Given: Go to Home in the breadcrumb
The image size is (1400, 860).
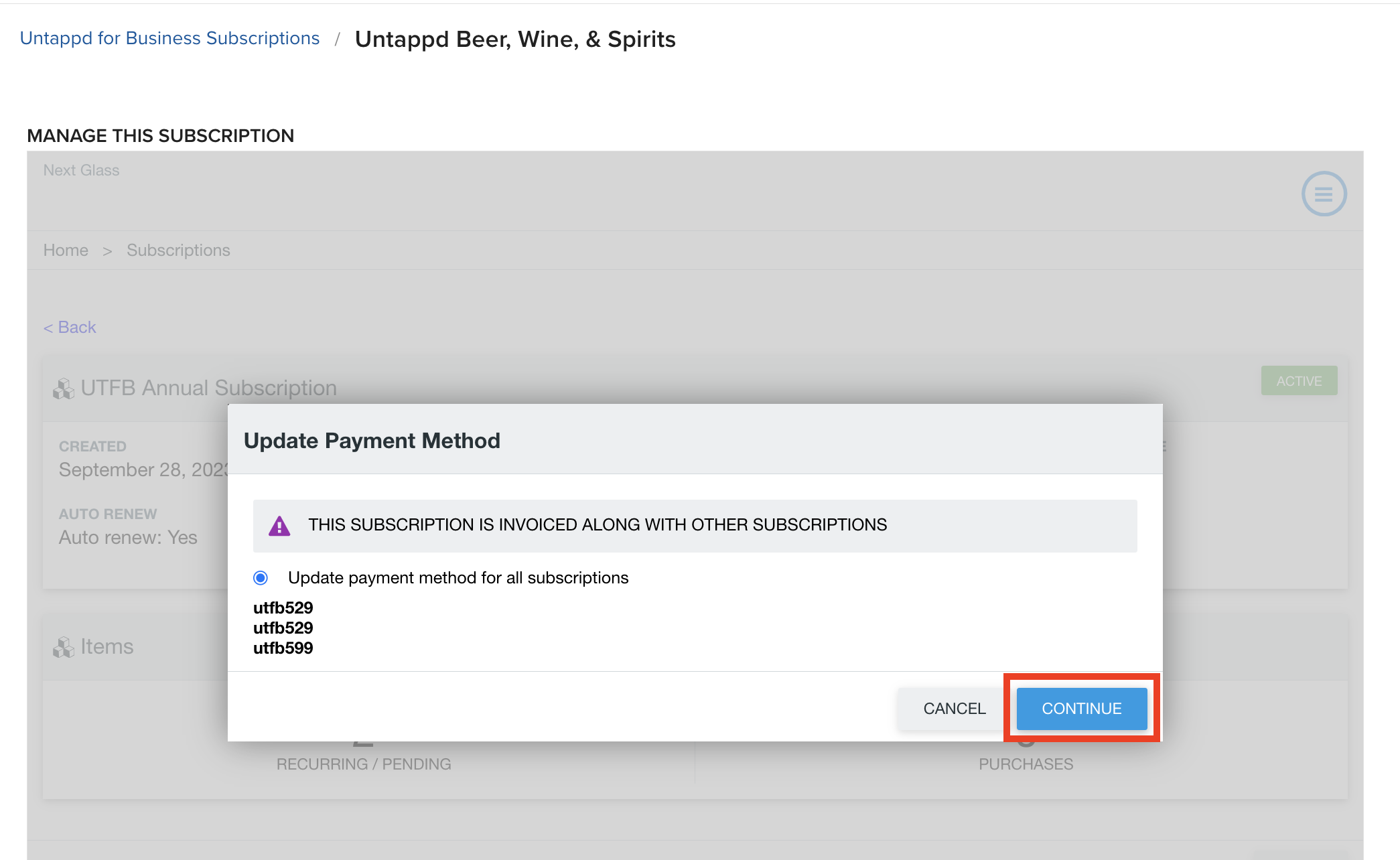Looking at the screenshot, I should point(66,250).
